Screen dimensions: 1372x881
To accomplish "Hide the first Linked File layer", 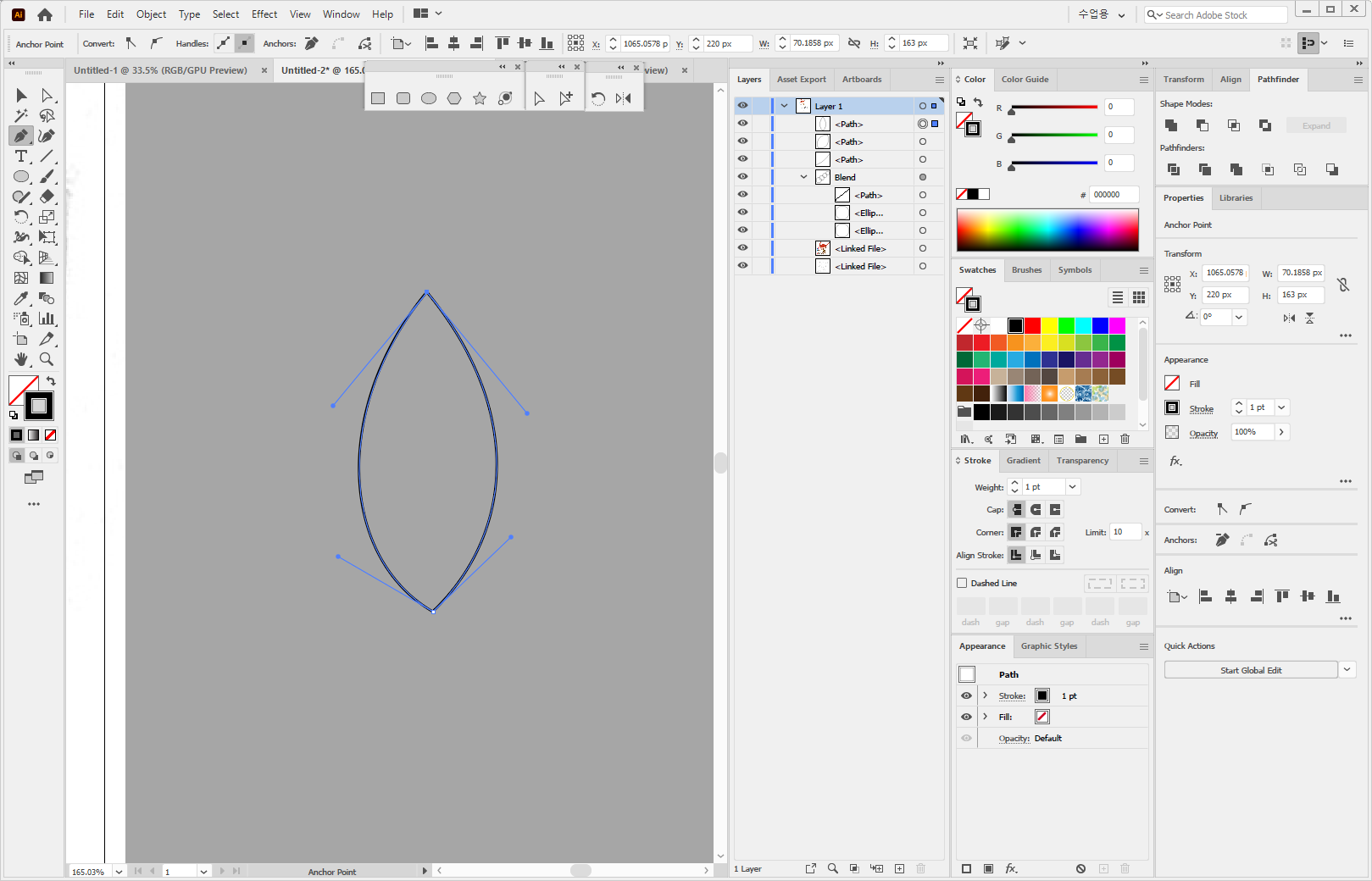I will pos(742,248).
